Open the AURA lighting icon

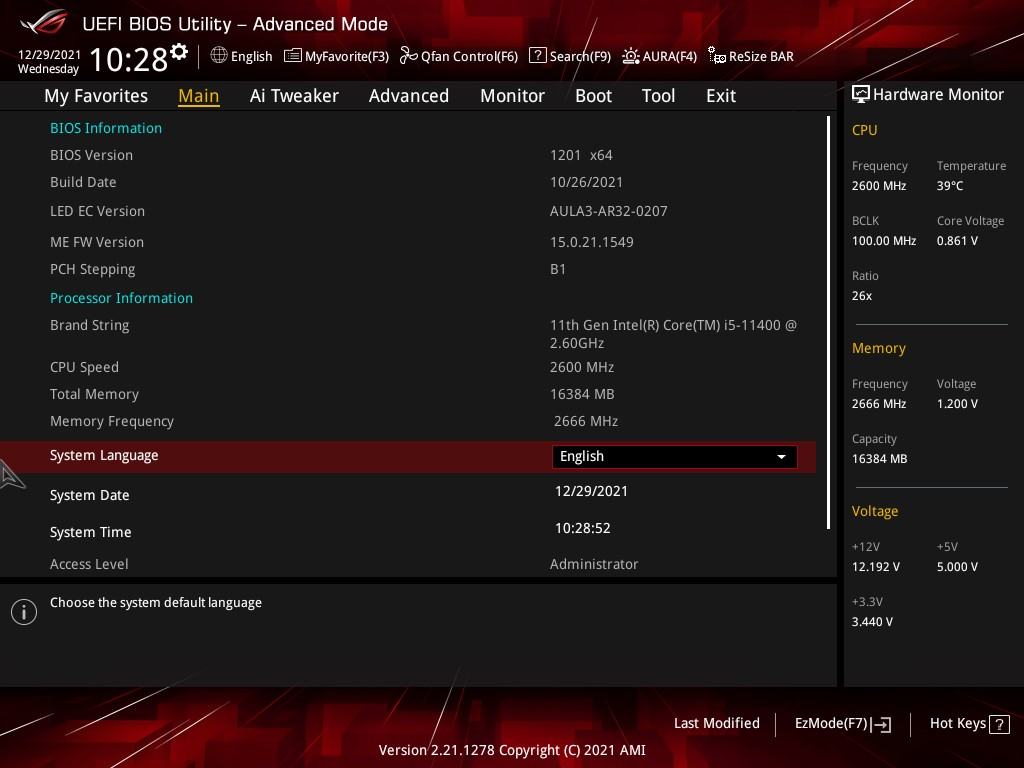tap(631, 56)
